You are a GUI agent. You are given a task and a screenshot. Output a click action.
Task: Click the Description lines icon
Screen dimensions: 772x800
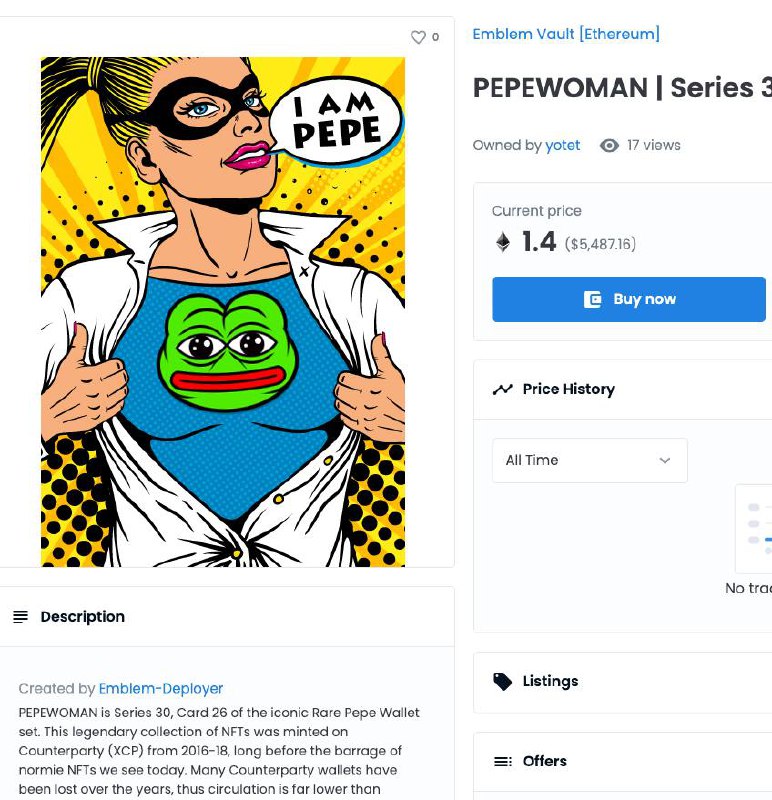click(x=20, y=617)
